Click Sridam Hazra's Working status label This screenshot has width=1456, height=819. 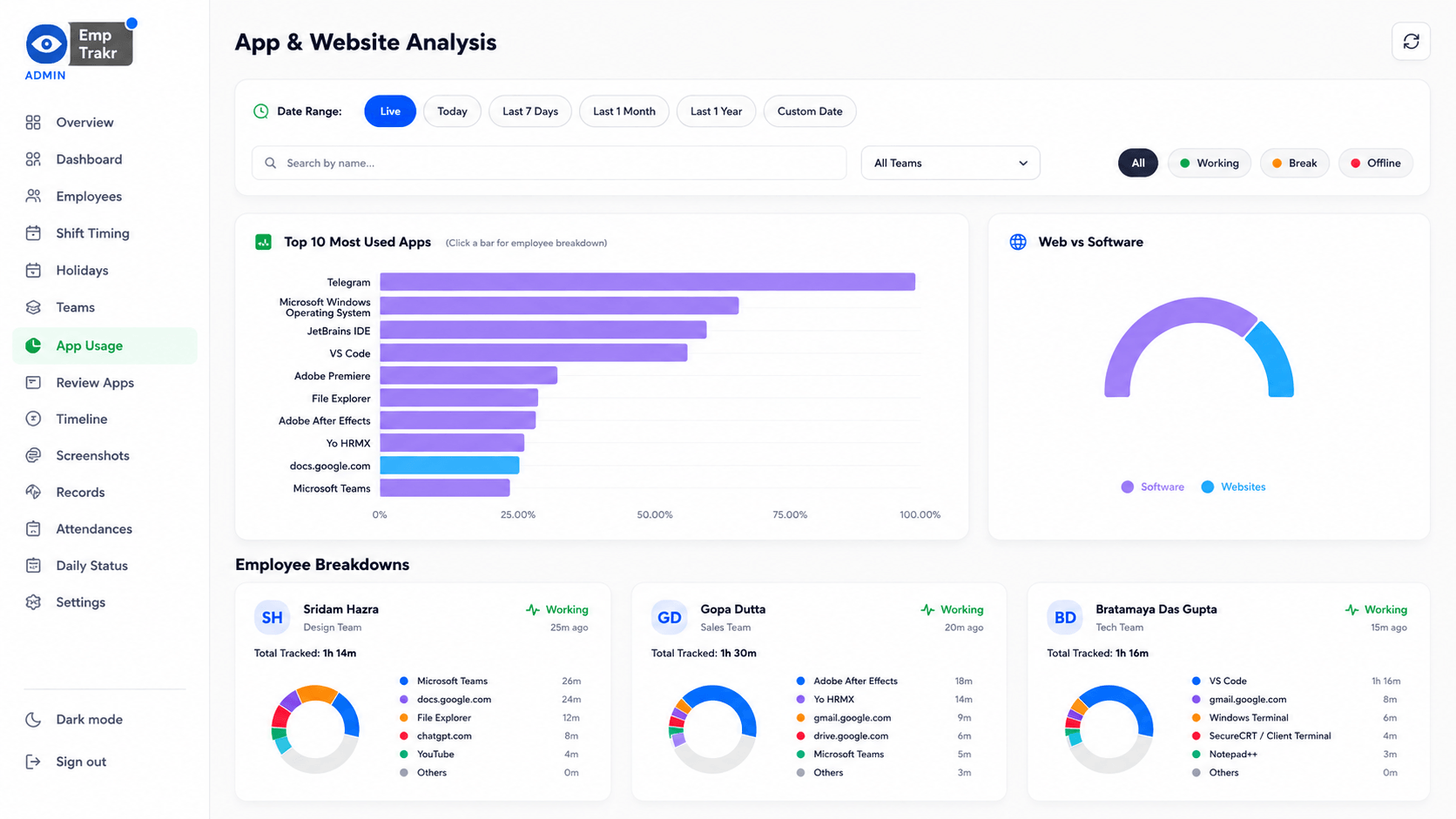[x=556, y=610]
